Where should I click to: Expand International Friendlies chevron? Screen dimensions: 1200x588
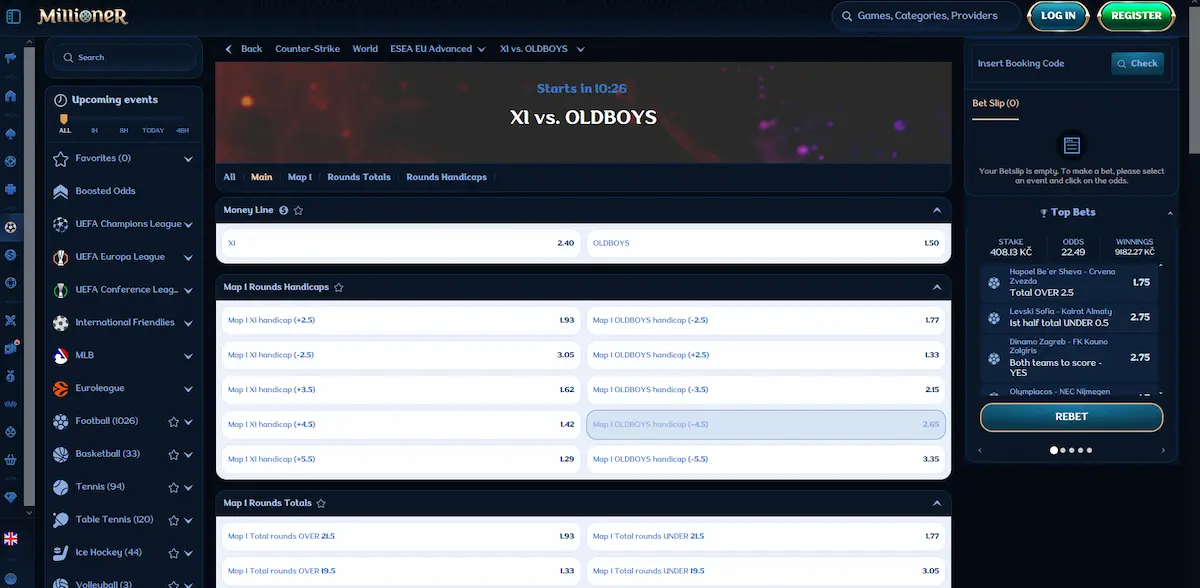pos(188,323)
